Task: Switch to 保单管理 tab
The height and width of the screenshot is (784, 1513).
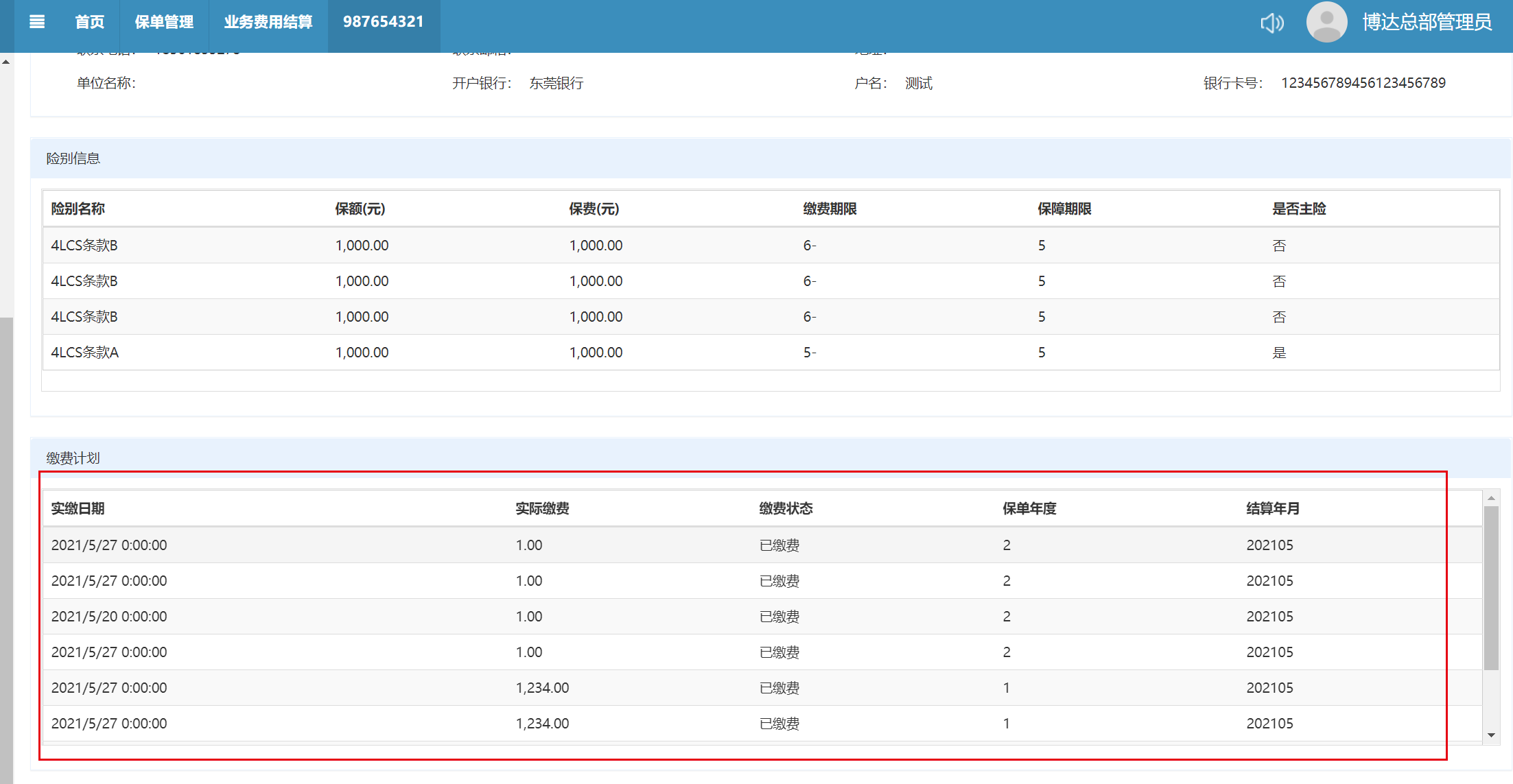Action: click(164, 22)
